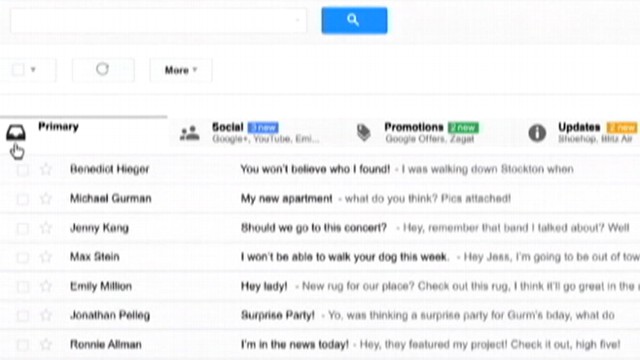Switch to the Social tab
This screenshot has width=640, height=360.
254,133
